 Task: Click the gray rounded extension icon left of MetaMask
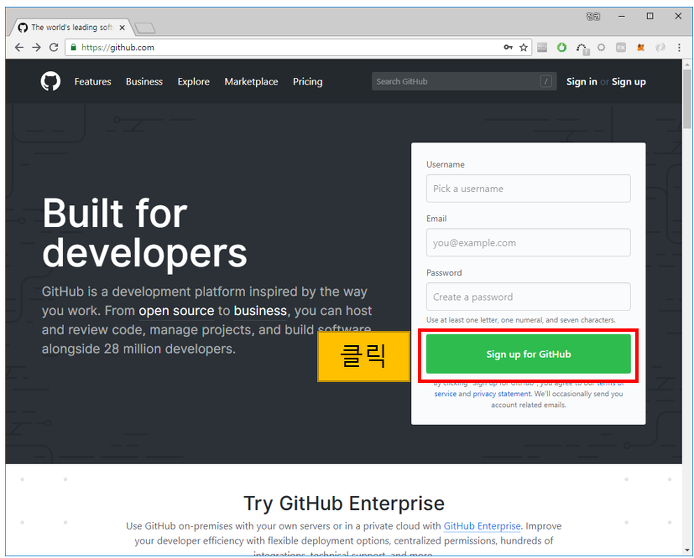point(621,47)
